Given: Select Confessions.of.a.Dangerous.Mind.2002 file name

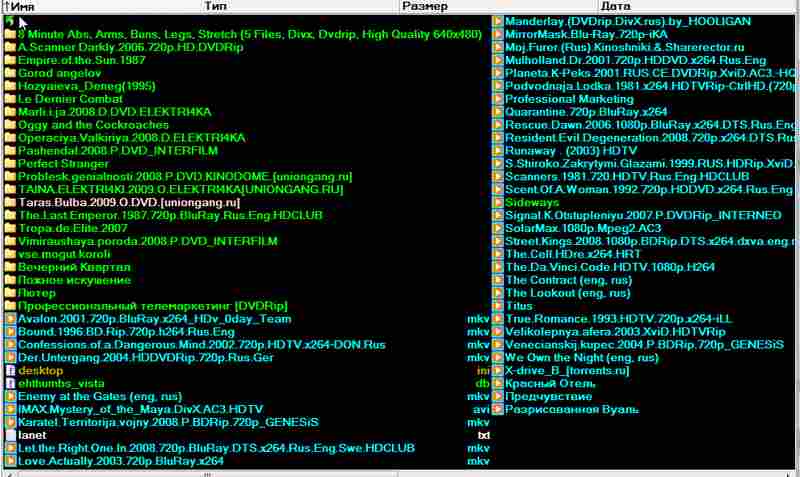Looking at the screenshot, I should (x=202, y=345).
